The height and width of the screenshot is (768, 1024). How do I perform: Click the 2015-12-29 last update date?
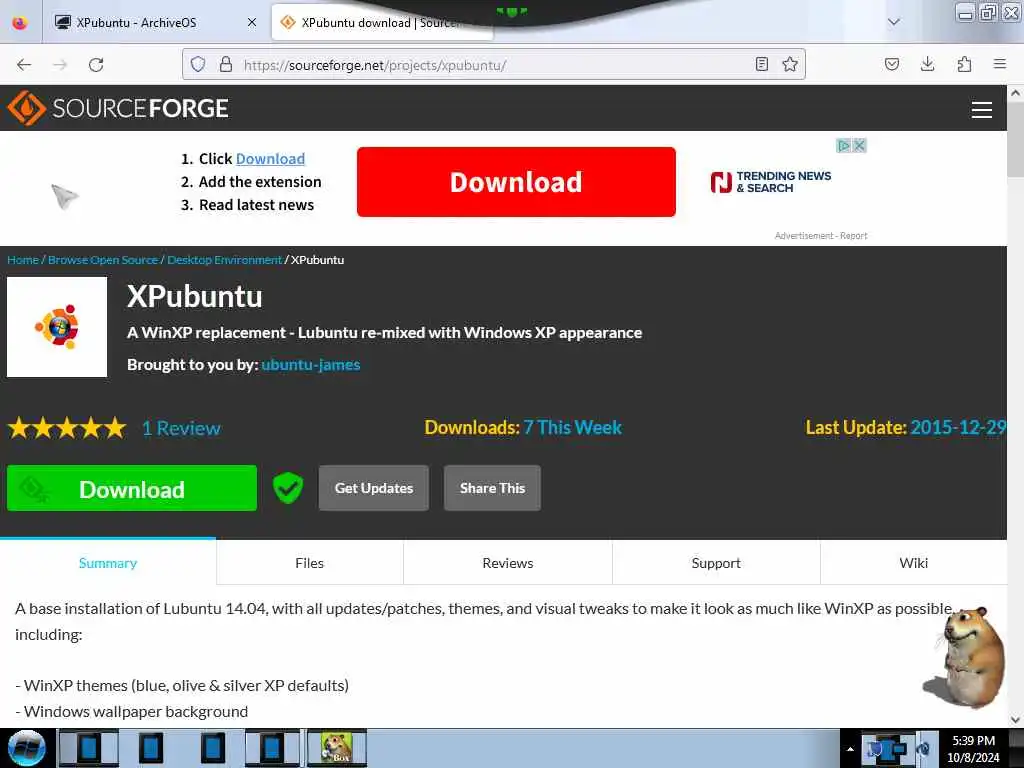point(958,428)
